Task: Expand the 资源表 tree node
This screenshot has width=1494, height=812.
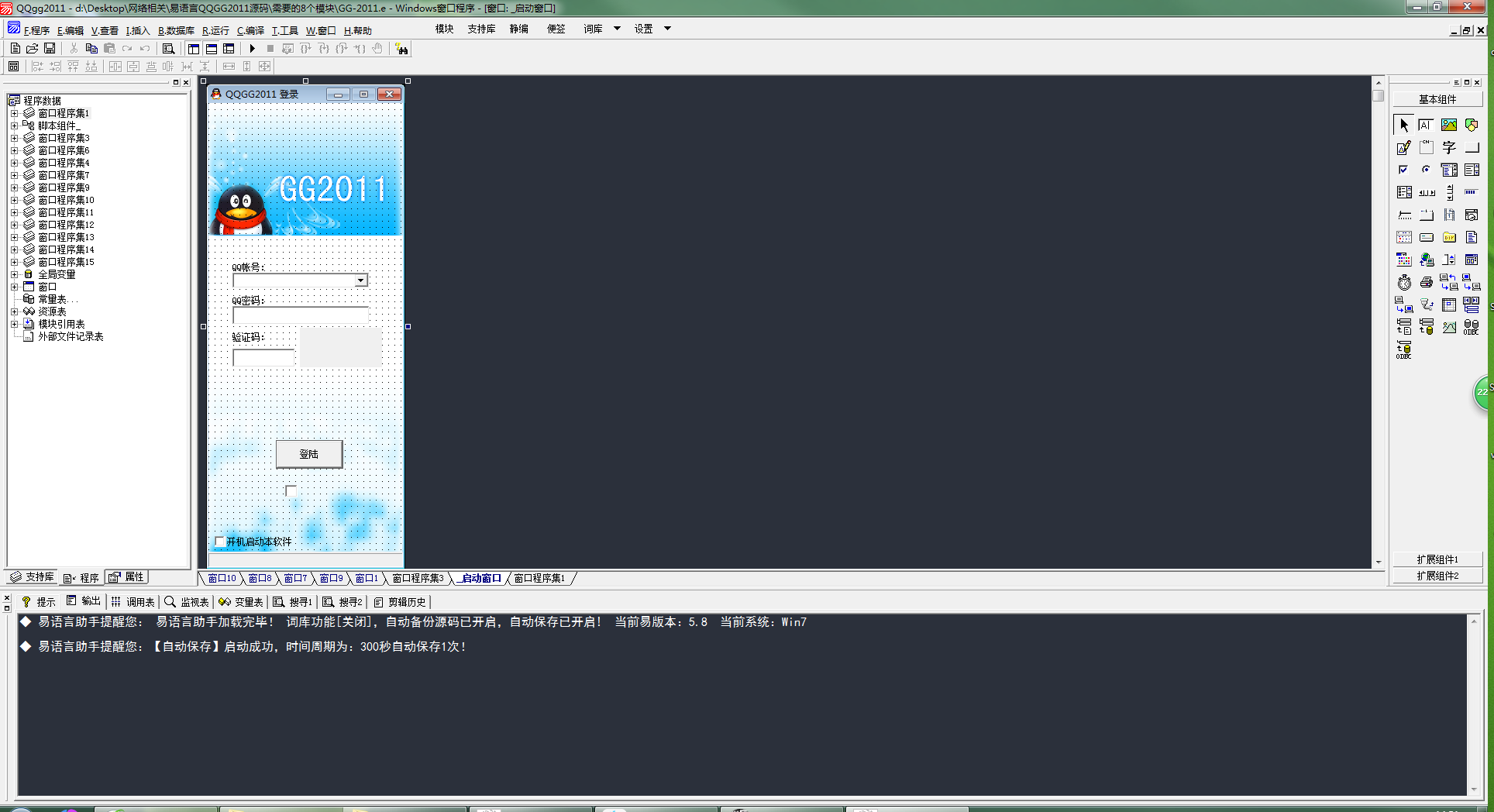Action: [14, 311]
